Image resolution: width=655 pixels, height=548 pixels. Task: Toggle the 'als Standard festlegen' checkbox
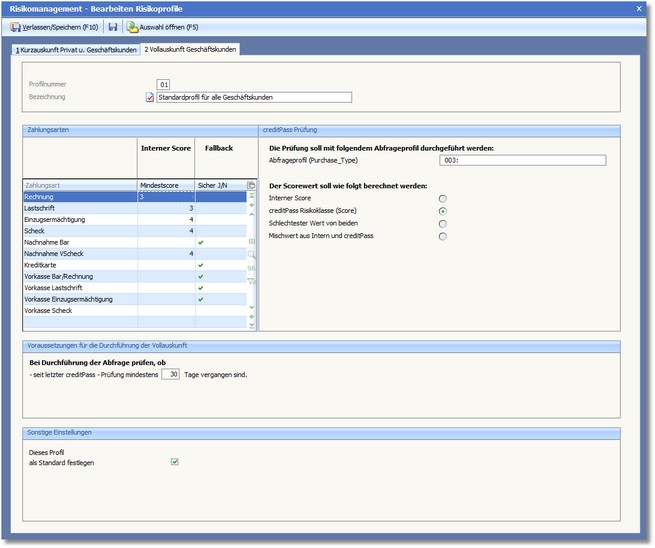coord(175,462)
